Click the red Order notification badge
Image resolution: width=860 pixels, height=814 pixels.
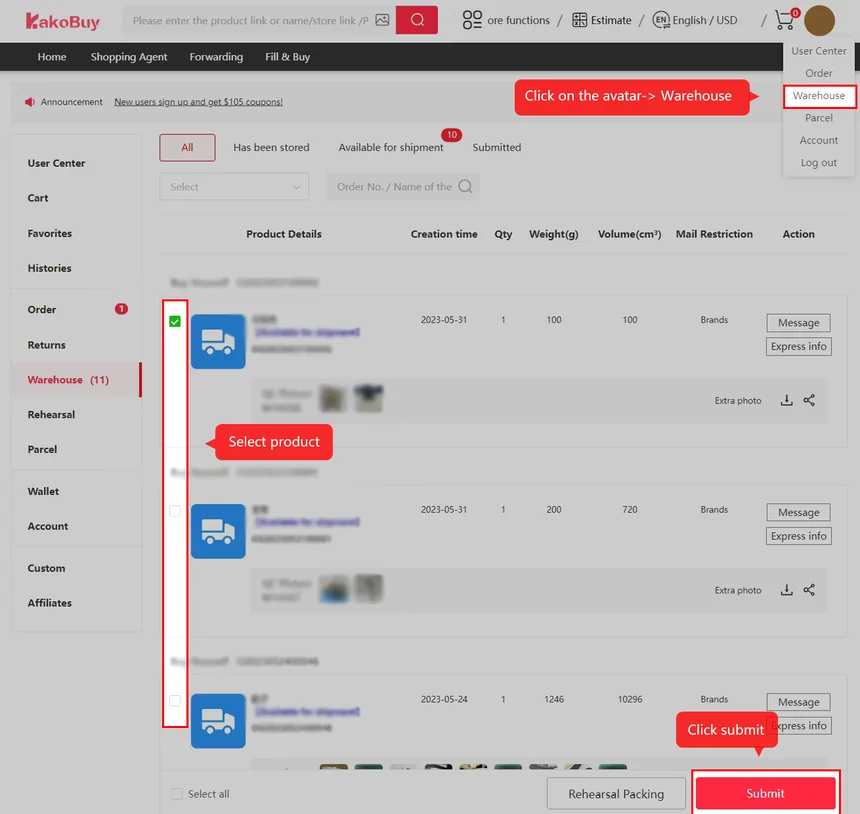(x=121, y=309)
